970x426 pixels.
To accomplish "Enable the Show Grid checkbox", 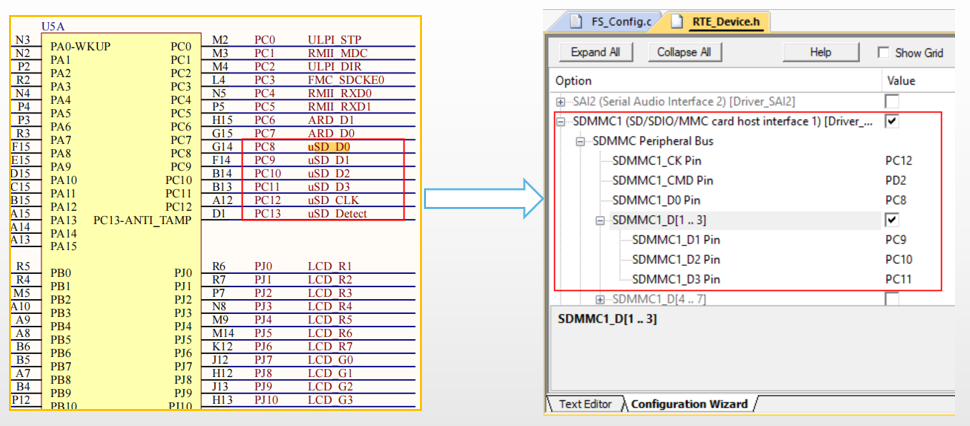I will pyautogui.click(x=884, y=52).
